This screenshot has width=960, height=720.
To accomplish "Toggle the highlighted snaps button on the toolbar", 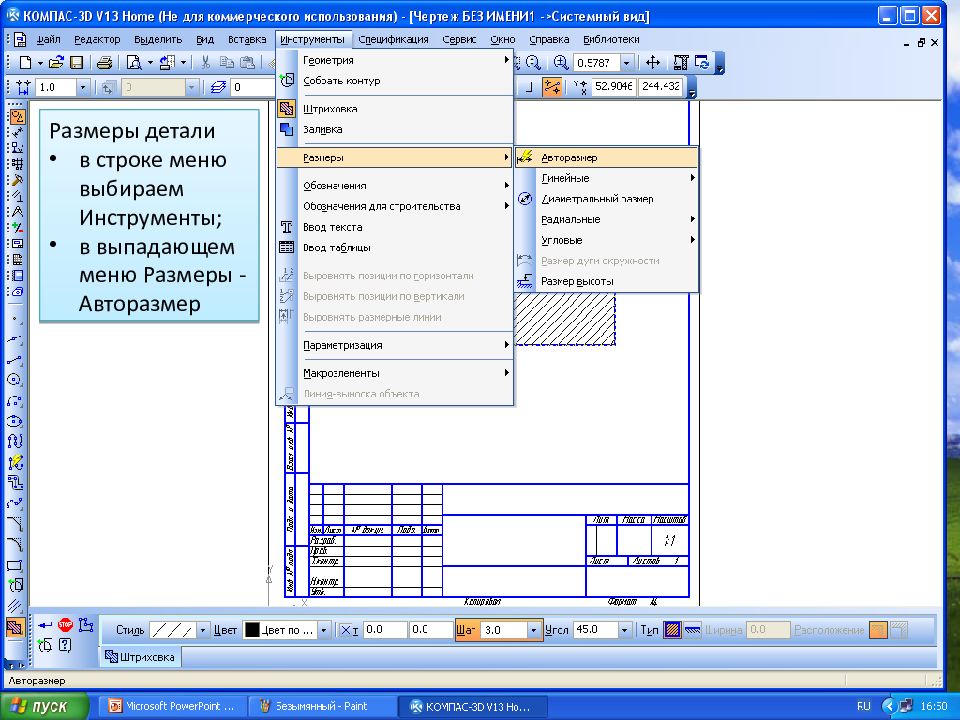I will click(552, 88).
